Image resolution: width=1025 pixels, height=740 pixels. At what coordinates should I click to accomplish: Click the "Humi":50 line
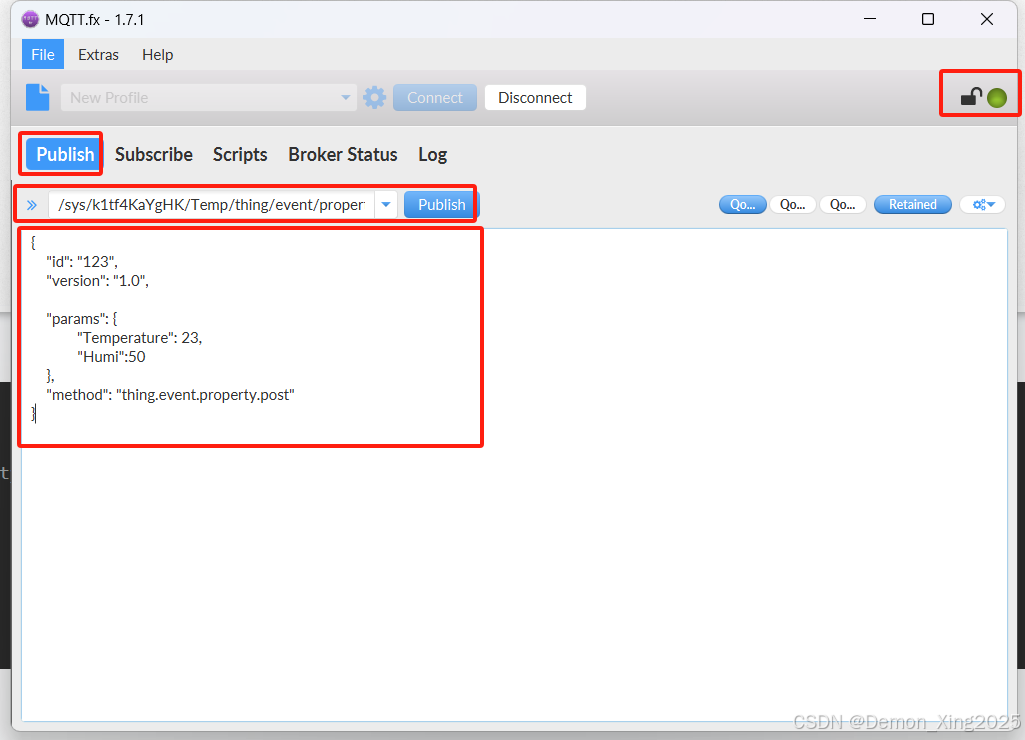[111, 356]
